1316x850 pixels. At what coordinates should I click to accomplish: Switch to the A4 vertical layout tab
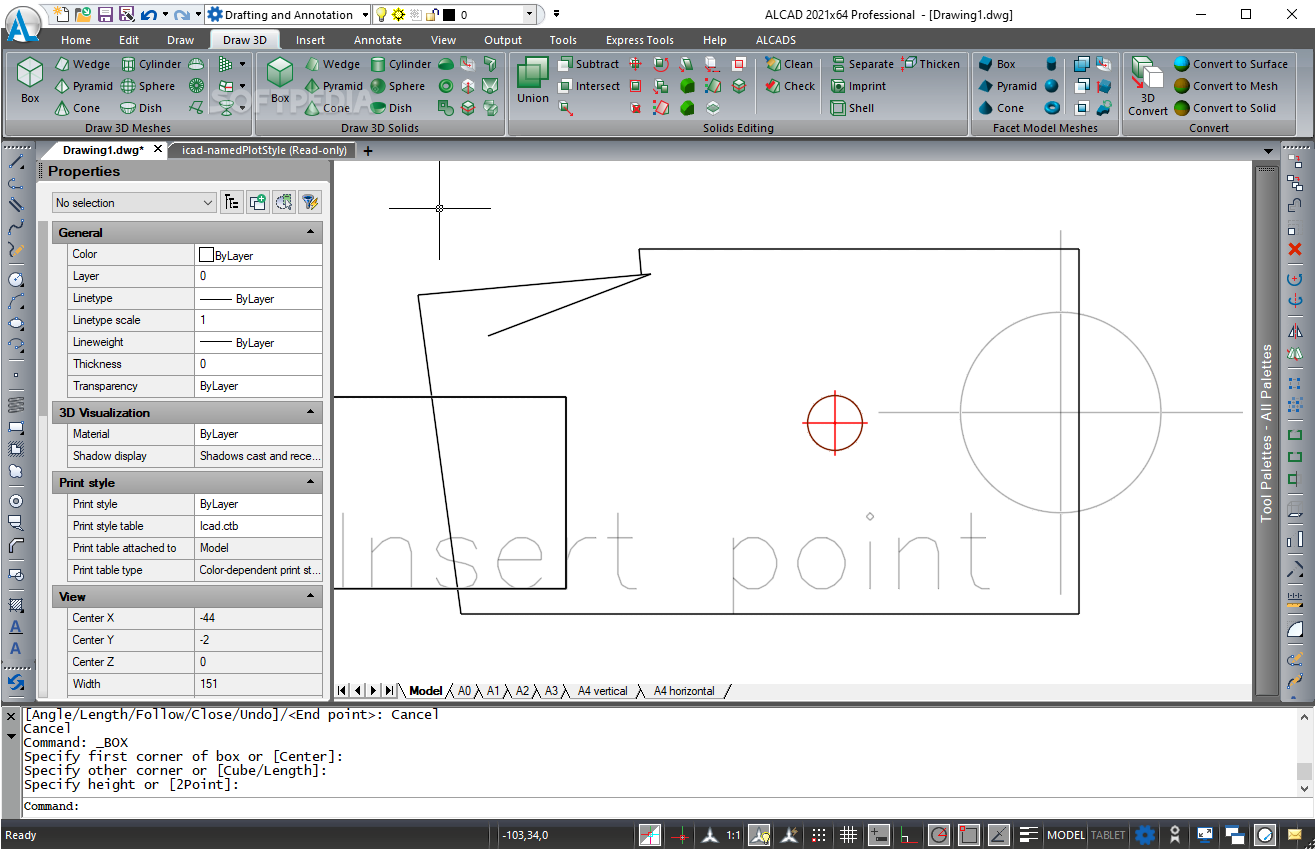tap(602, 691)
